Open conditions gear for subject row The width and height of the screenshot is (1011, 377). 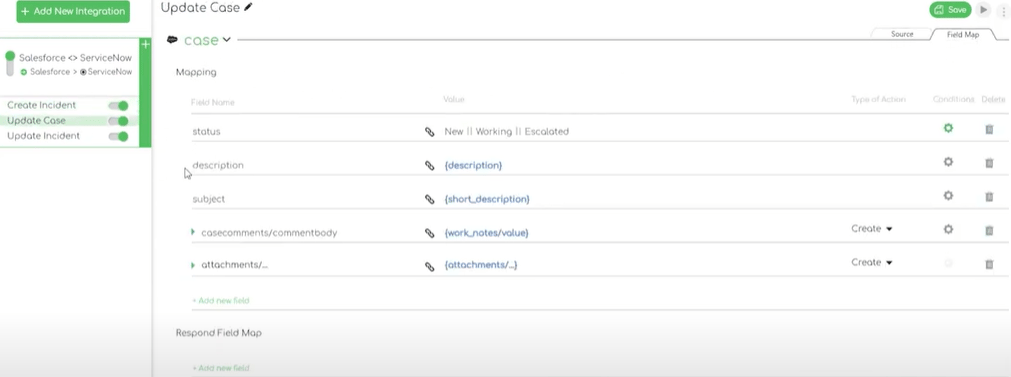tap(948, 195)
